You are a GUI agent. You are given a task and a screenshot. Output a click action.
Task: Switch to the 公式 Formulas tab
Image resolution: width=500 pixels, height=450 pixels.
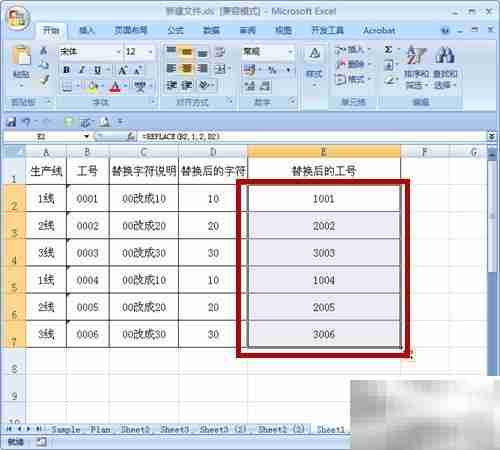[x=175, y=30]
